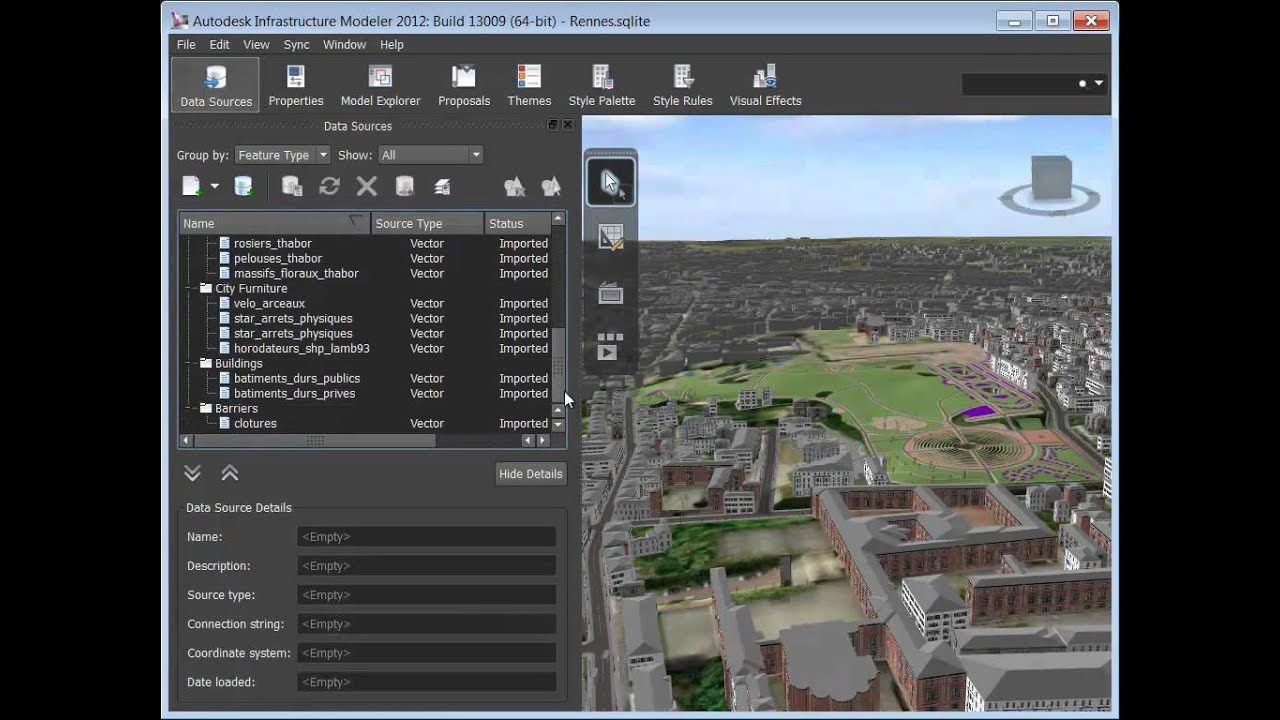Open the Style Palette
Viewport: 1280px width, 720px height.
point(601,85)
